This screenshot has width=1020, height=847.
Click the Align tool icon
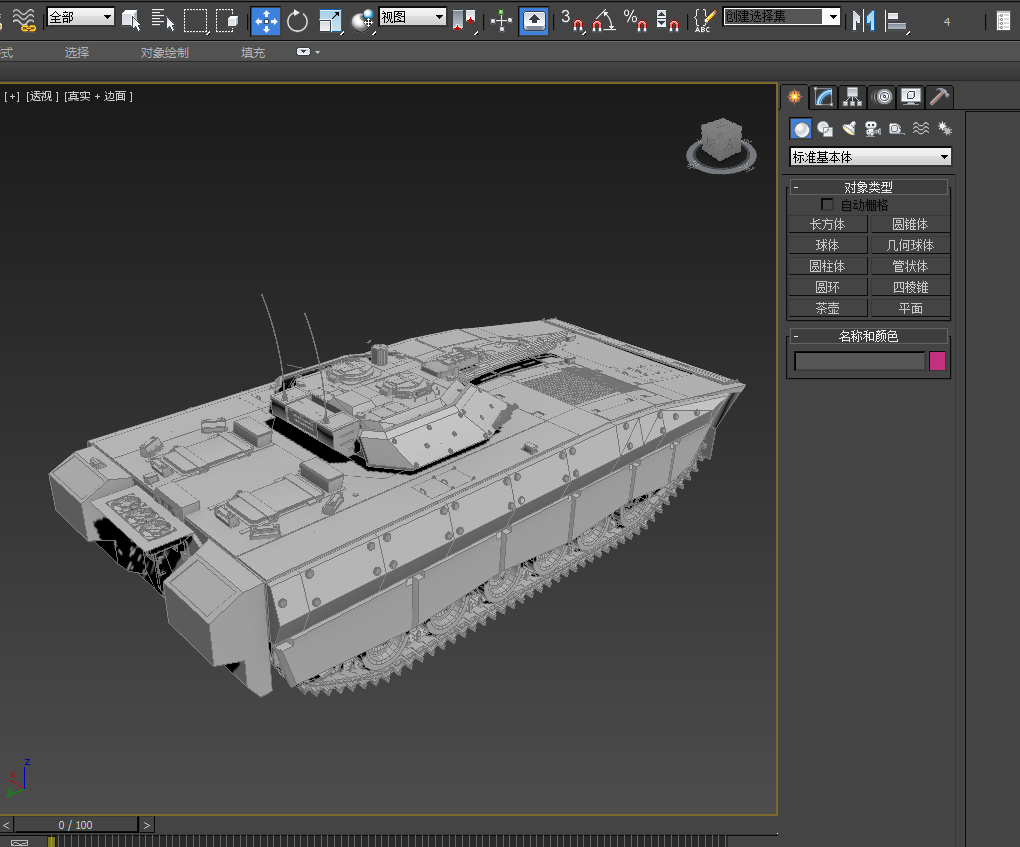501,19
